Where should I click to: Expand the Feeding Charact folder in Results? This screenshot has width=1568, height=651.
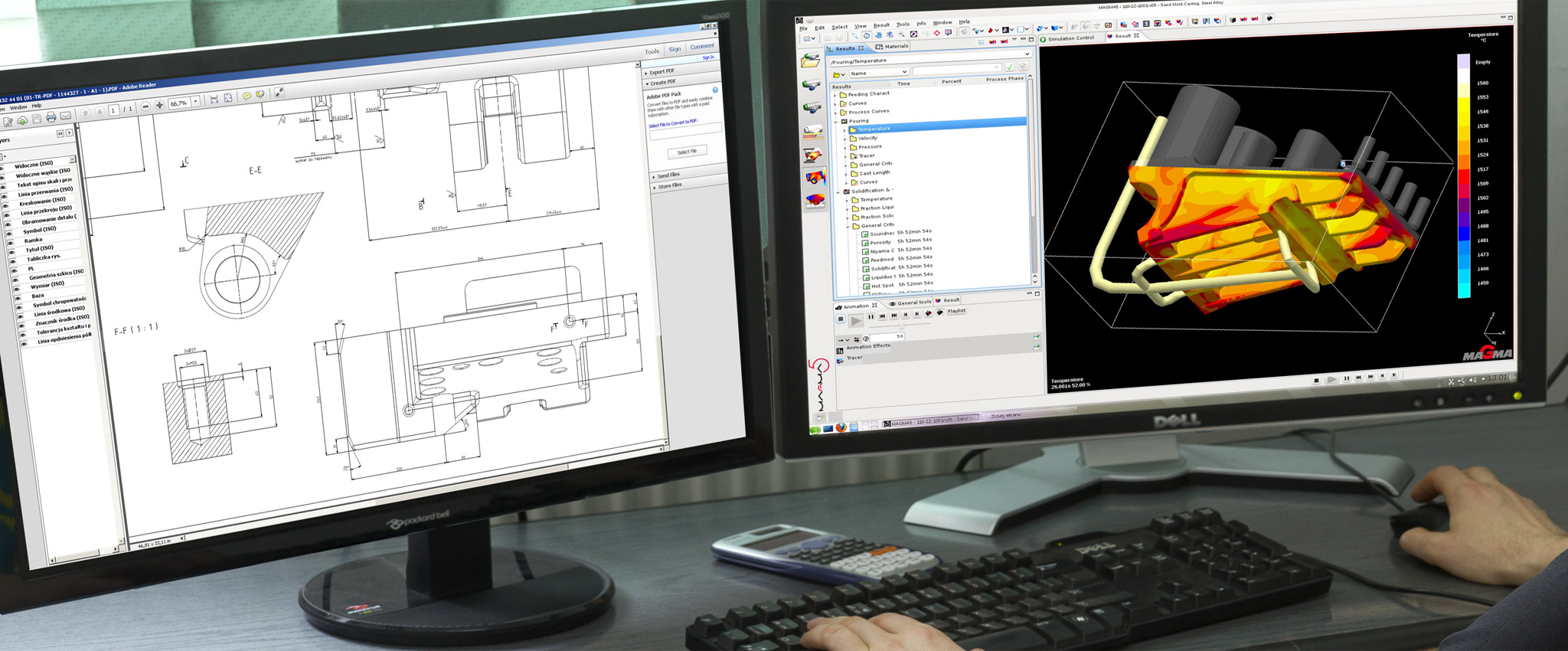click(x=835, y=94)
